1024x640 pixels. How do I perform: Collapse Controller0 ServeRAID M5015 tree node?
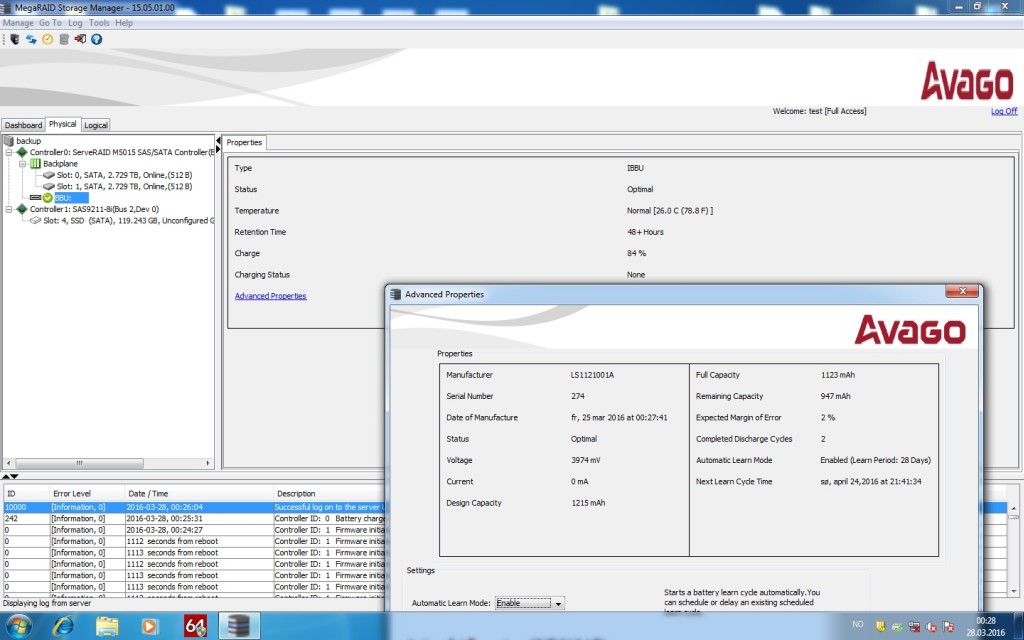pos(9,152)
